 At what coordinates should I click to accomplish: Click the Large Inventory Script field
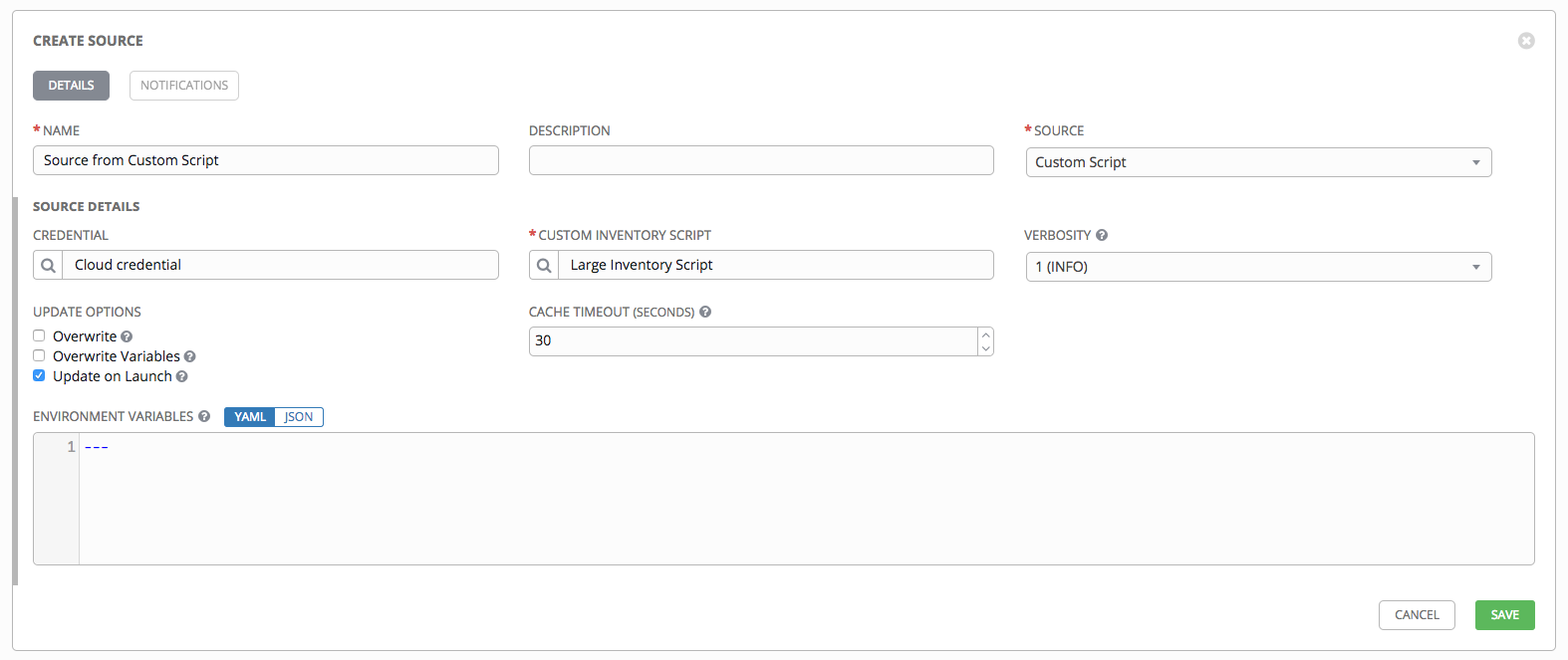coord(776,265)
